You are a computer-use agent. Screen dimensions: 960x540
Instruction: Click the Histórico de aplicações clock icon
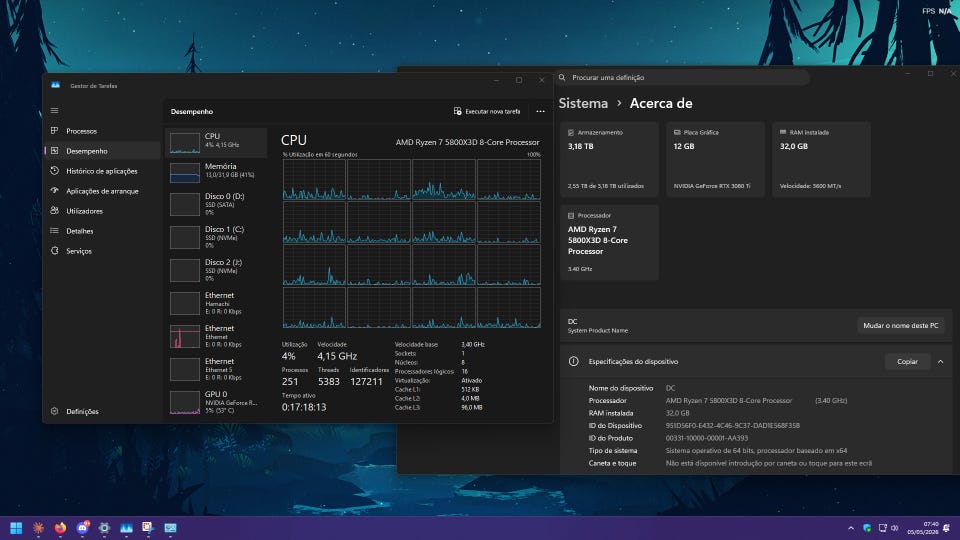pos(54,171)
